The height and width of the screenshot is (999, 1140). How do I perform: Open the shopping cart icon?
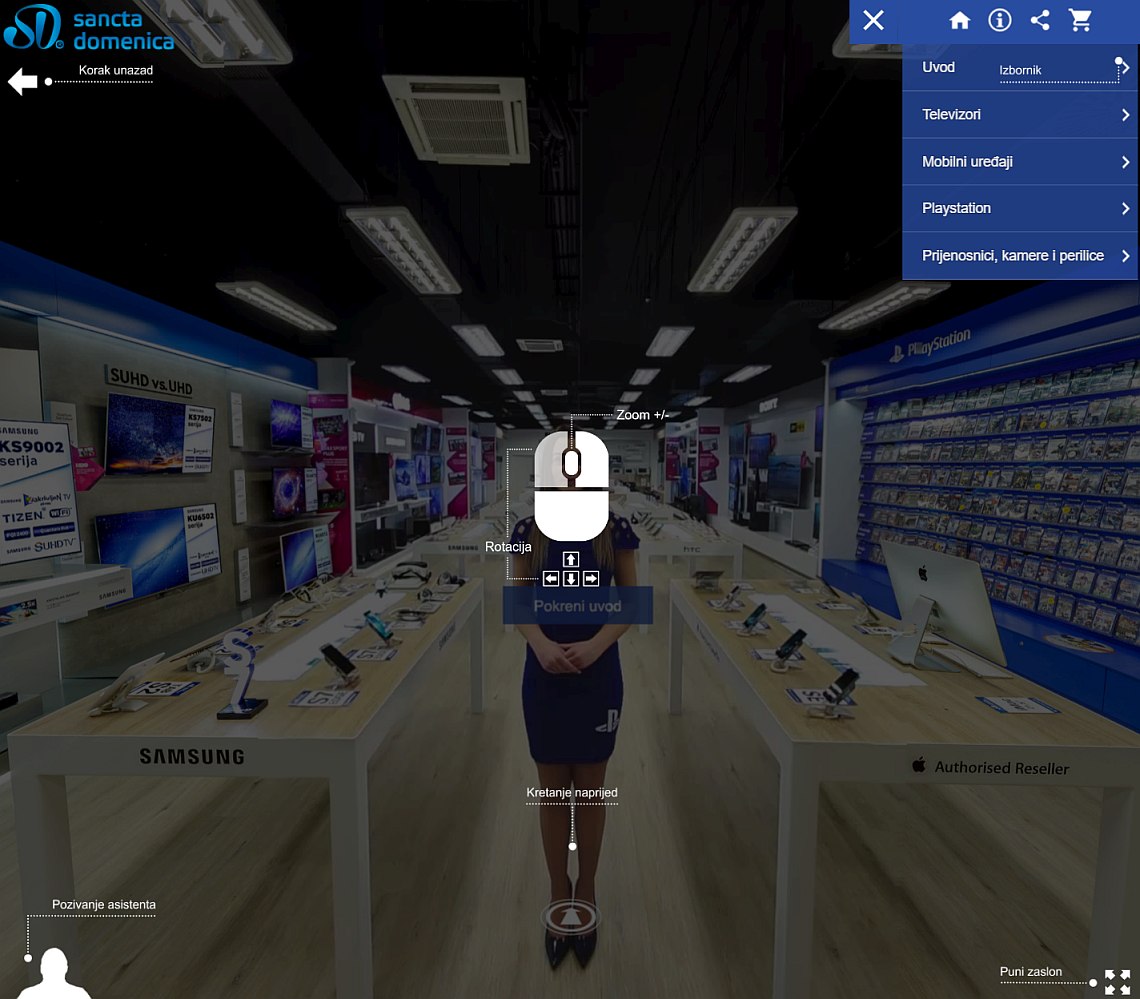[x=1080, y=20]
